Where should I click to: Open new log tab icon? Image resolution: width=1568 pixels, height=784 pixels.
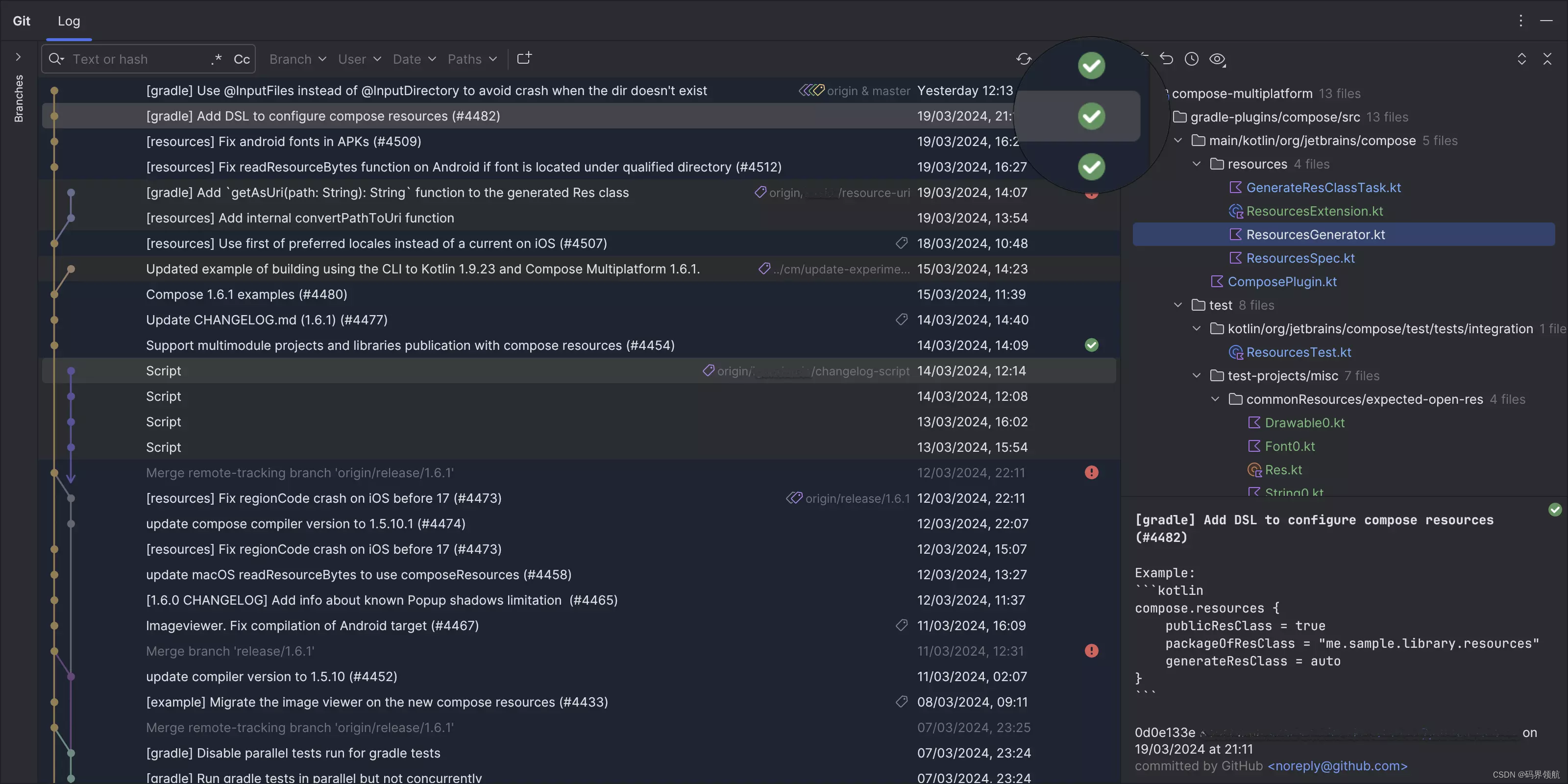tap(524, 58)
